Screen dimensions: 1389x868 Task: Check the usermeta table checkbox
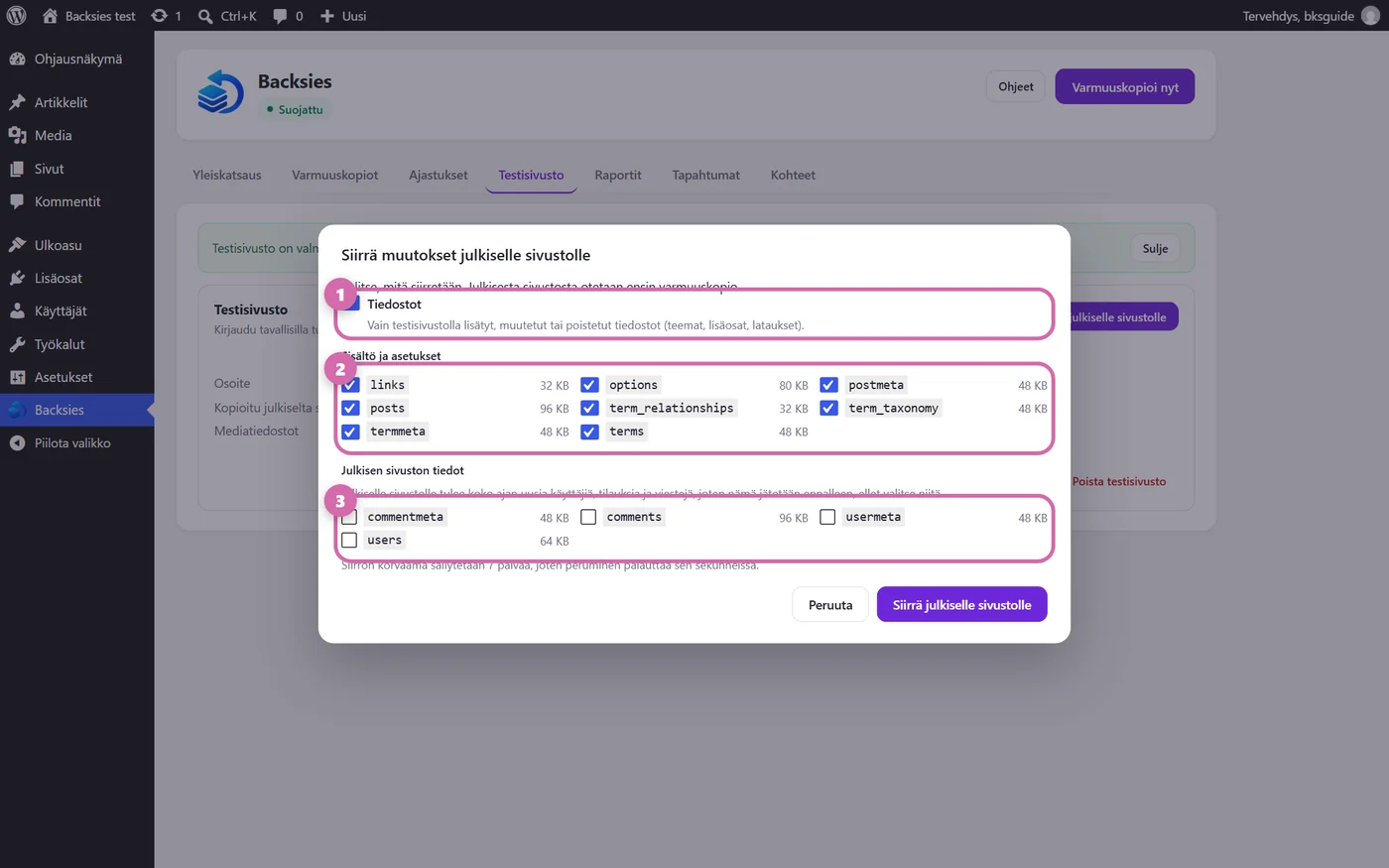click(827, 517)
